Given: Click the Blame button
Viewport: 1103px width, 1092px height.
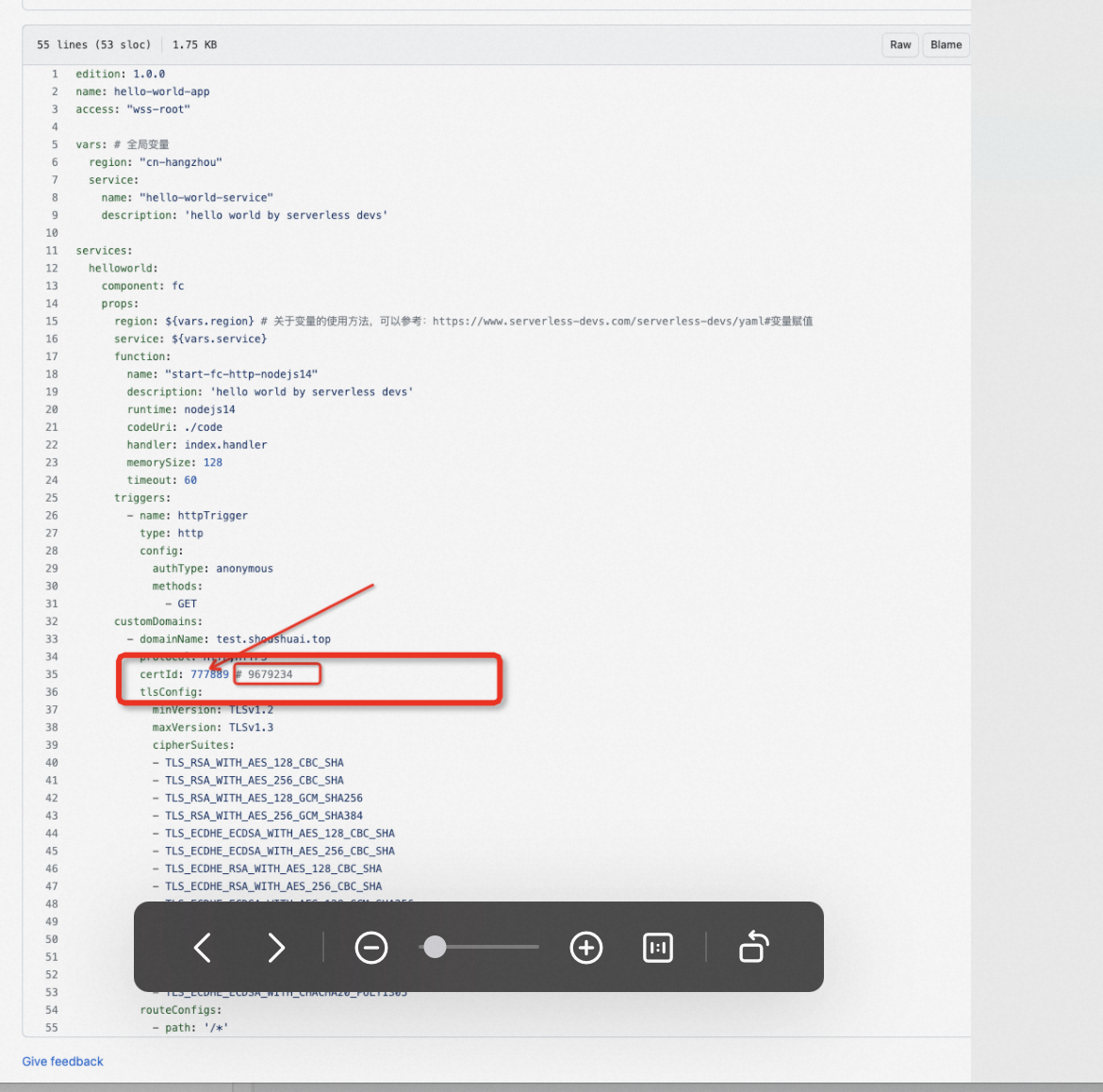Looking at the screenshot, I should coord(946,44).
